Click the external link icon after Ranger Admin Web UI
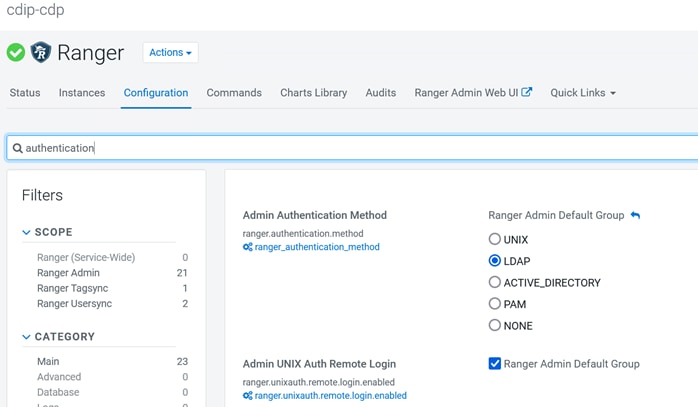The height and width of the screenshot is (407, 698). tap(527, 92)
